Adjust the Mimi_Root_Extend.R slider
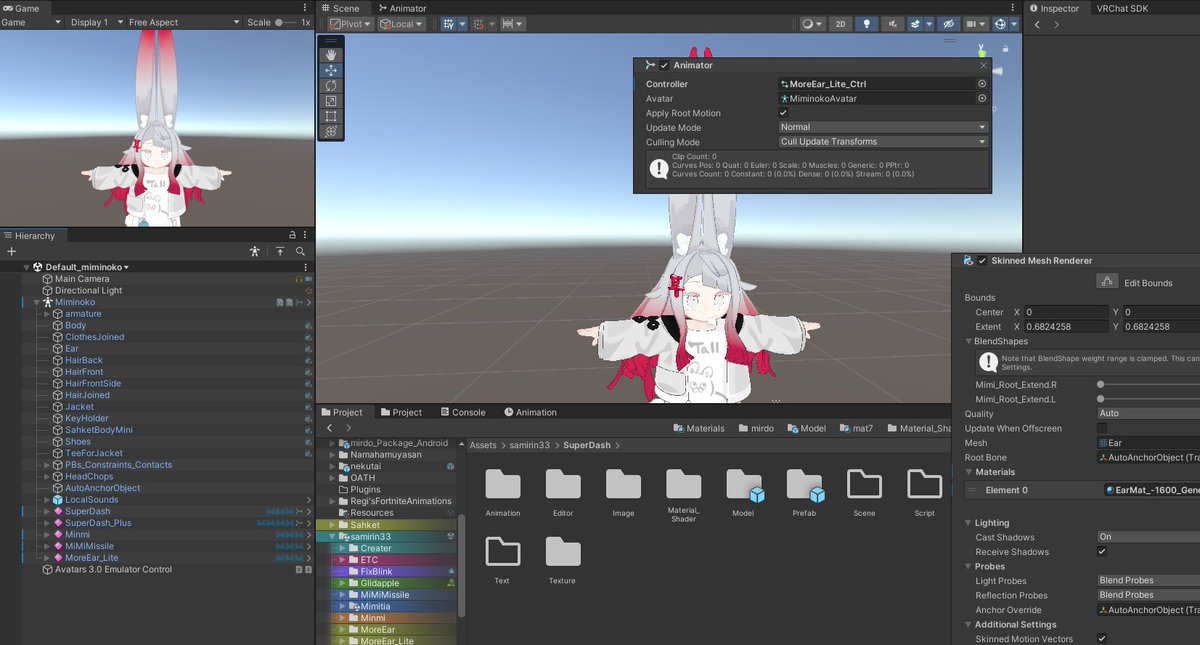1200x645 pixels. click(1148, 384)
